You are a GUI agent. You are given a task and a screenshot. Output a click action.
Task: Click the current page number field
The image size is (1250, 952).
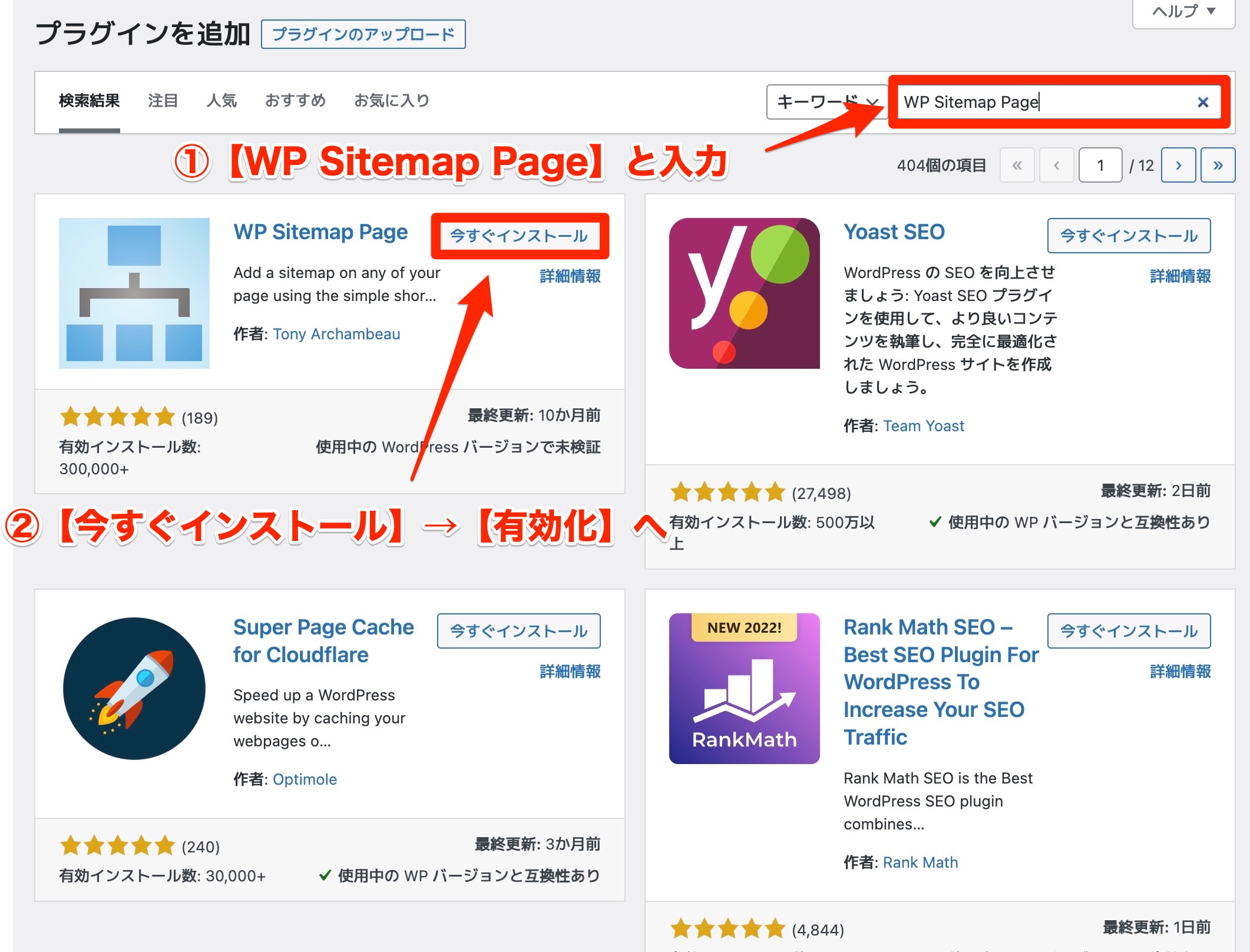point(1100,166)
